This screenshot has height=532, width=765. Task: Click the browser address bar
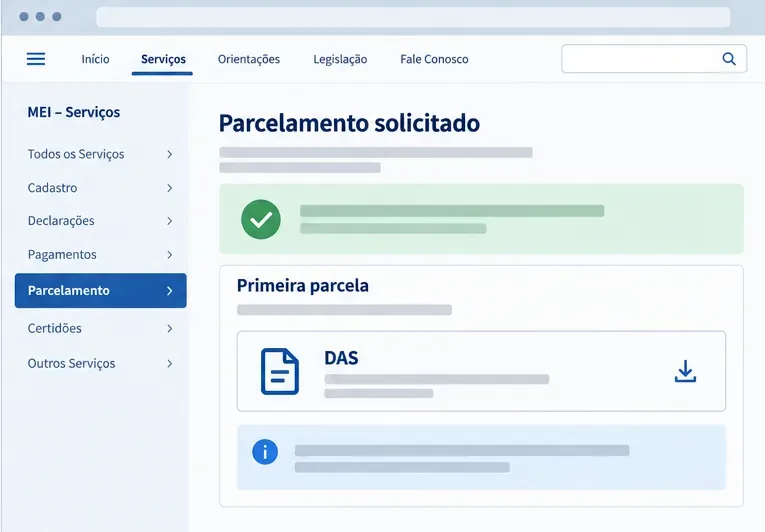point(413,17)
